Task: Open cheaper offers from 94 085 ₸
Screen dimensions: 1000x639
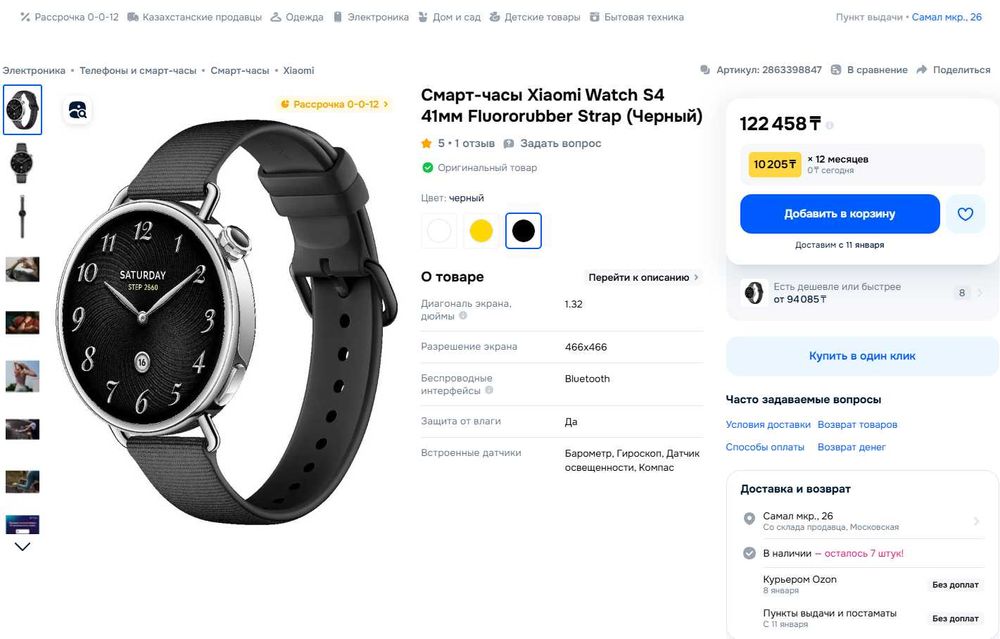Action: point(863,293)
